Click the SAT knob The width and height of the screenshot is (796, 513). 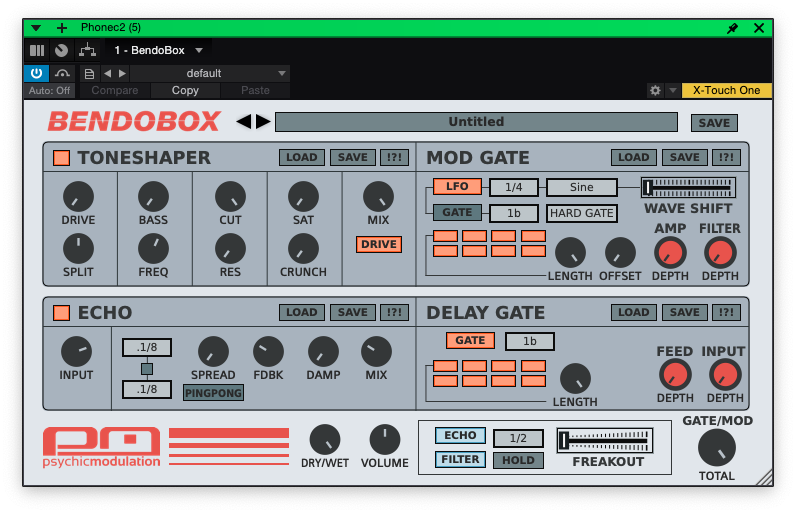coord(304,196)
